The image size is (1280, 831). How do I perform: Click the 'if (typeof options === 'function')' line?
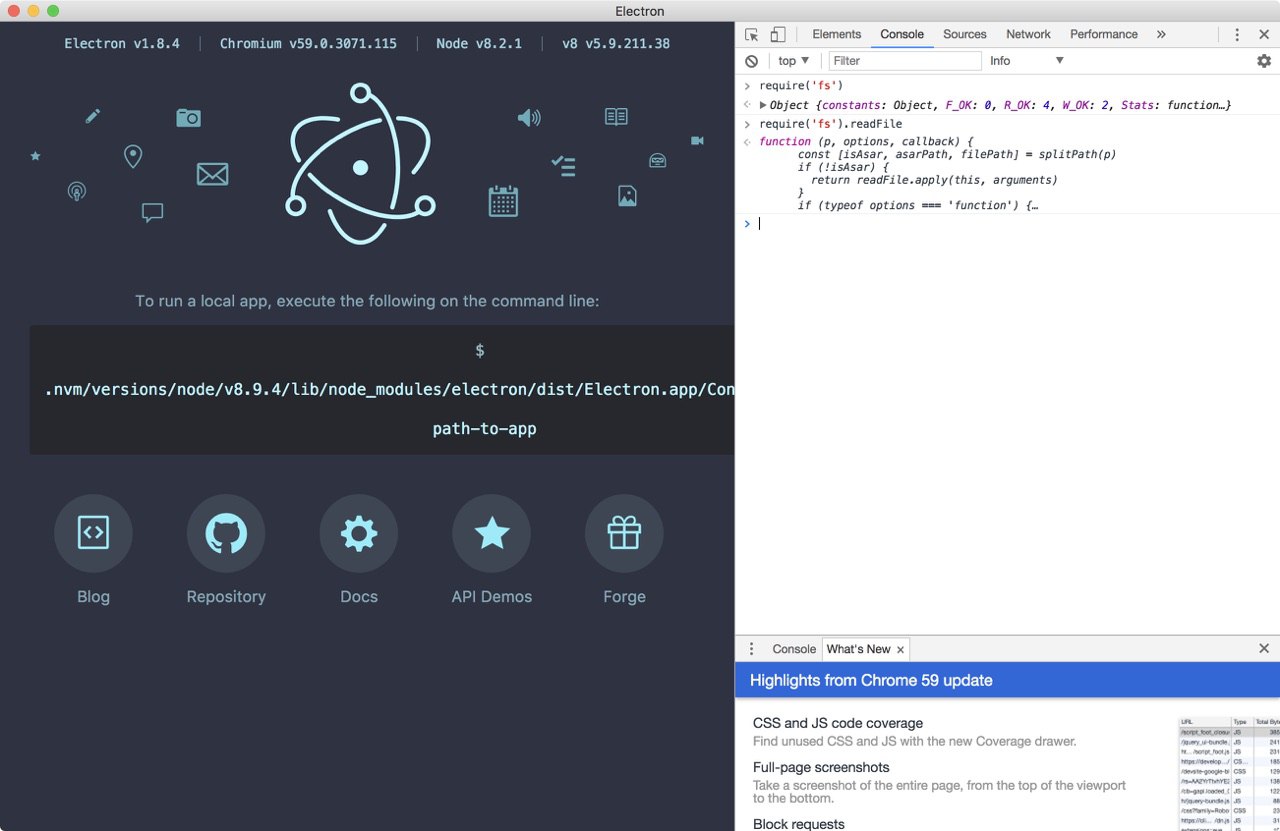tap(917, 205)
